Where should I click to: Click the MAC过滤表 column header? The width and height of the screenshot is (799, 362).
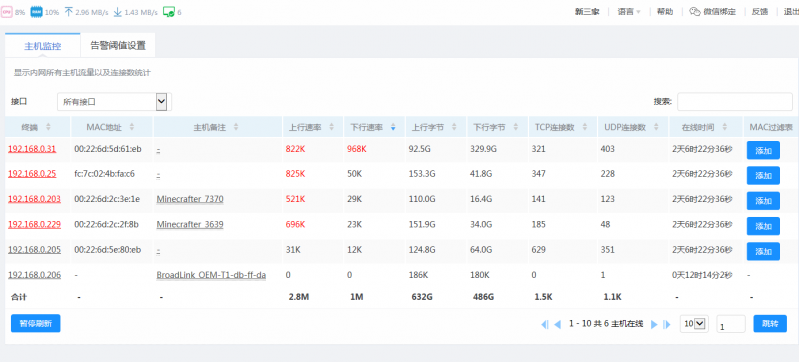click(770, 127)
